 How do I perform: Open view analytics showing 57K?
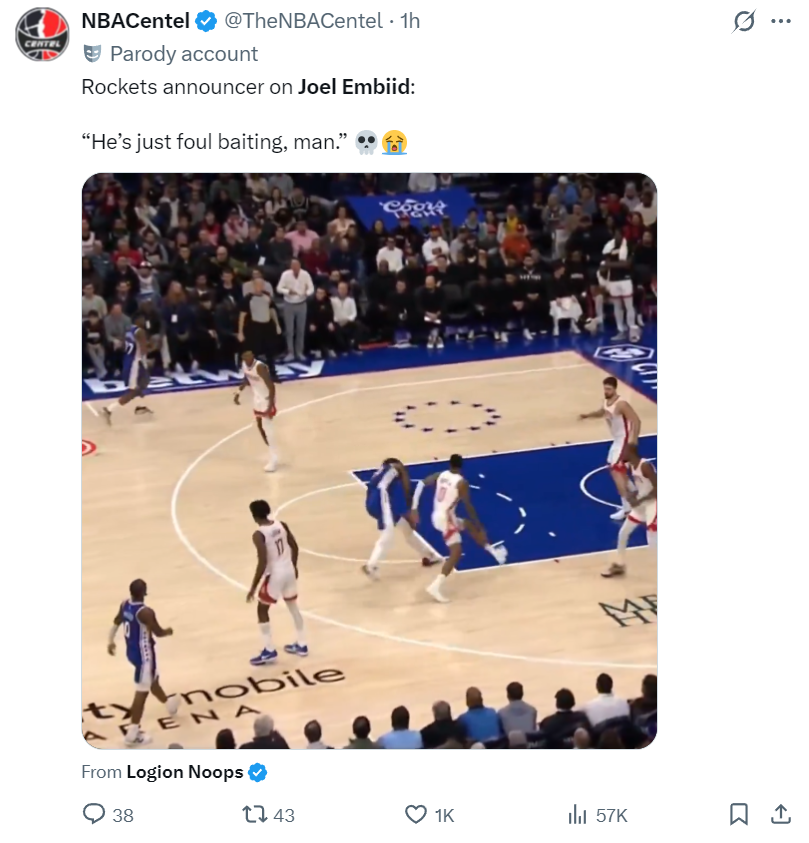597,815
